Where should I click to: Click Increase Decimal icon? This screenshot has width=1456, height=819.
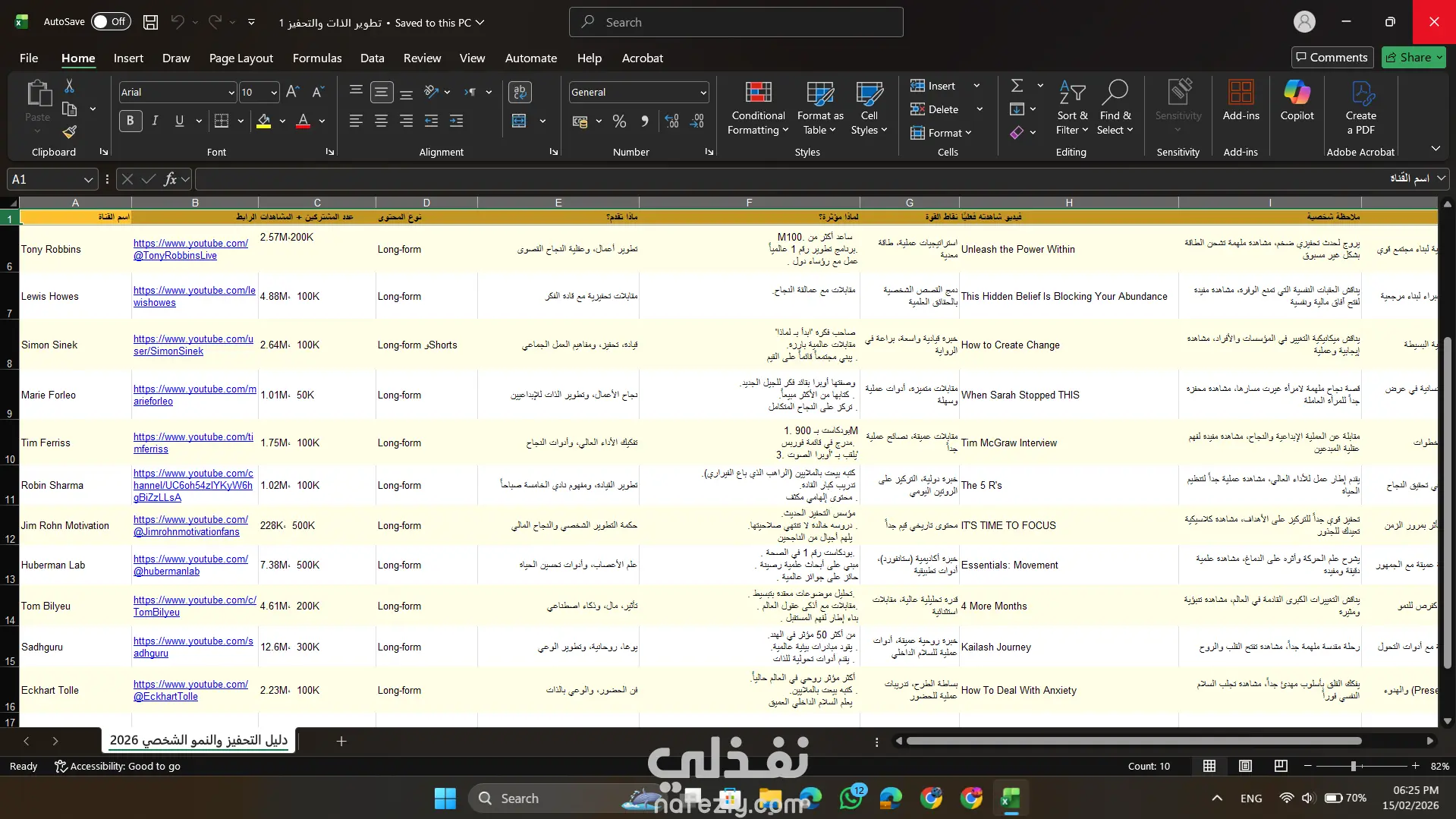(x=672, y=121)
